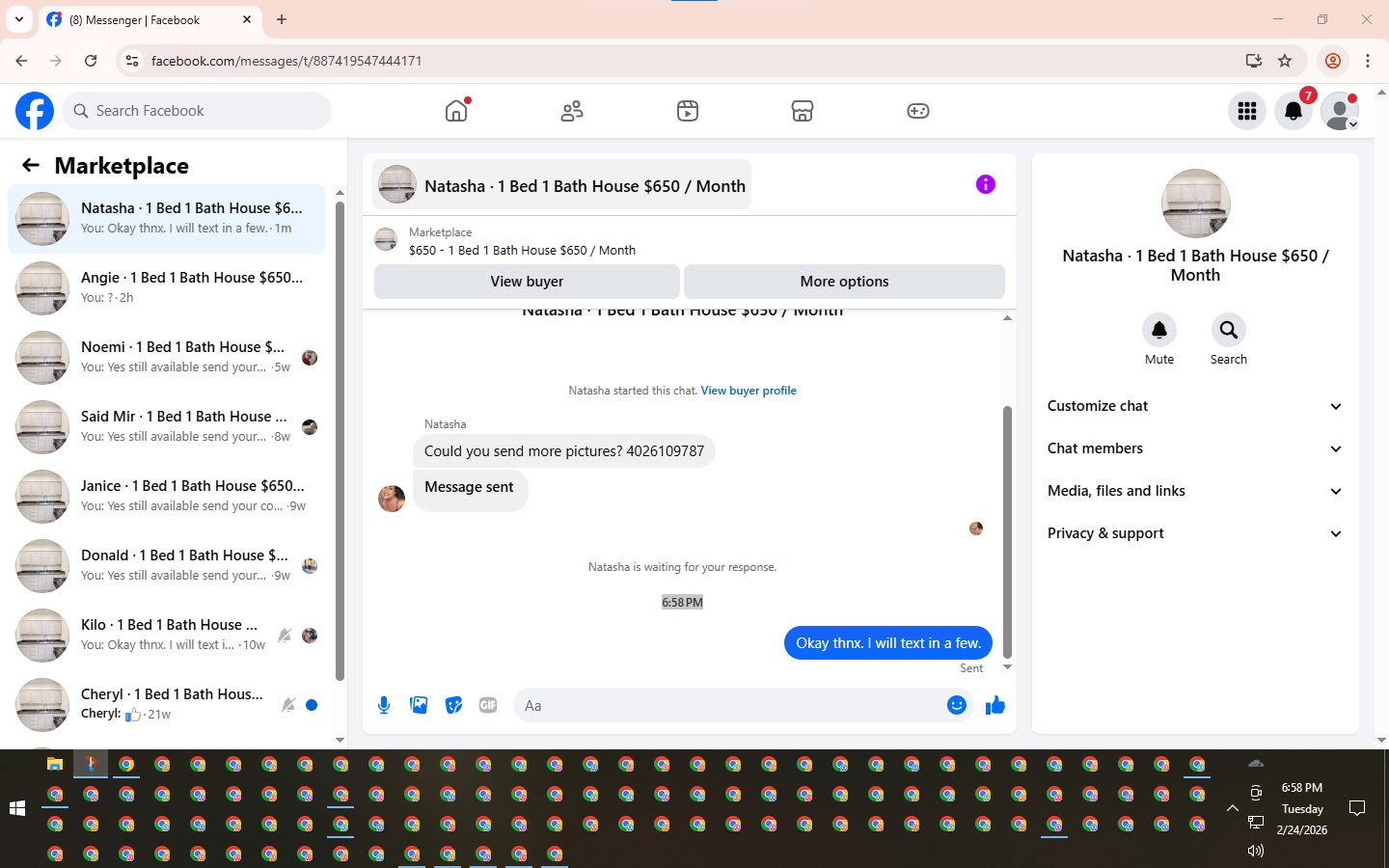Expand Chat members section
This screenshot has width=1389, height=868.
pyautogui.click(x=1195, y=448)
